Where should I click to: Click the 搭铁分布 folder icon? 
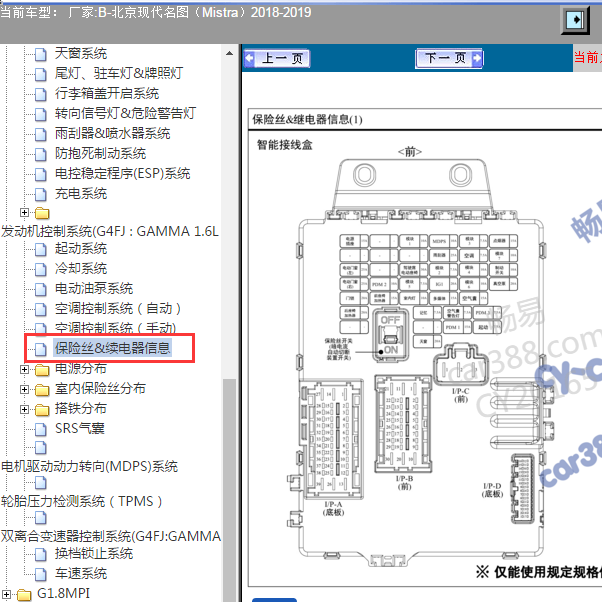coord(42,410)
